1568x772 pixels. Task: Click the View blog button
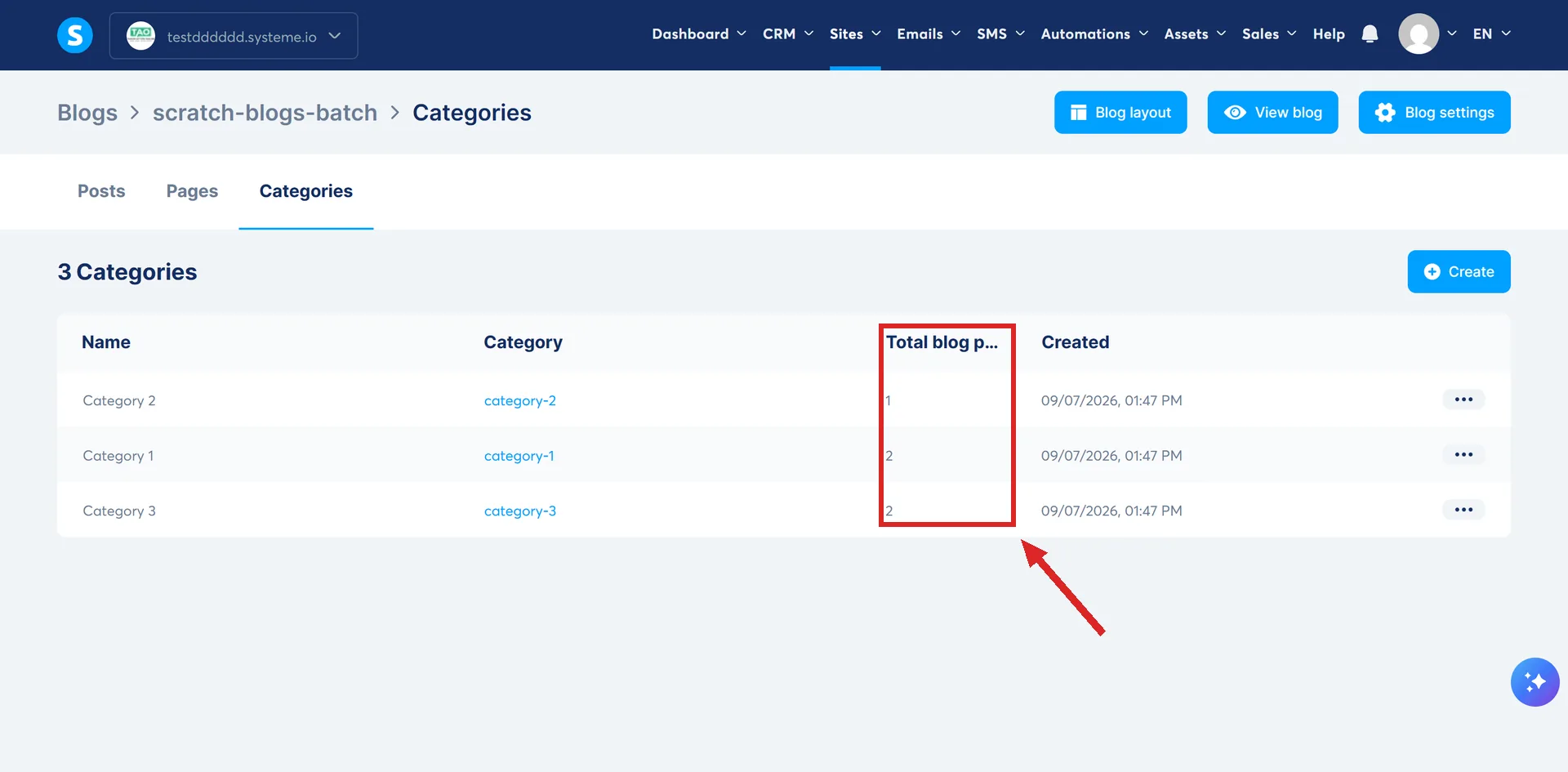click(x=1272, y=112)
